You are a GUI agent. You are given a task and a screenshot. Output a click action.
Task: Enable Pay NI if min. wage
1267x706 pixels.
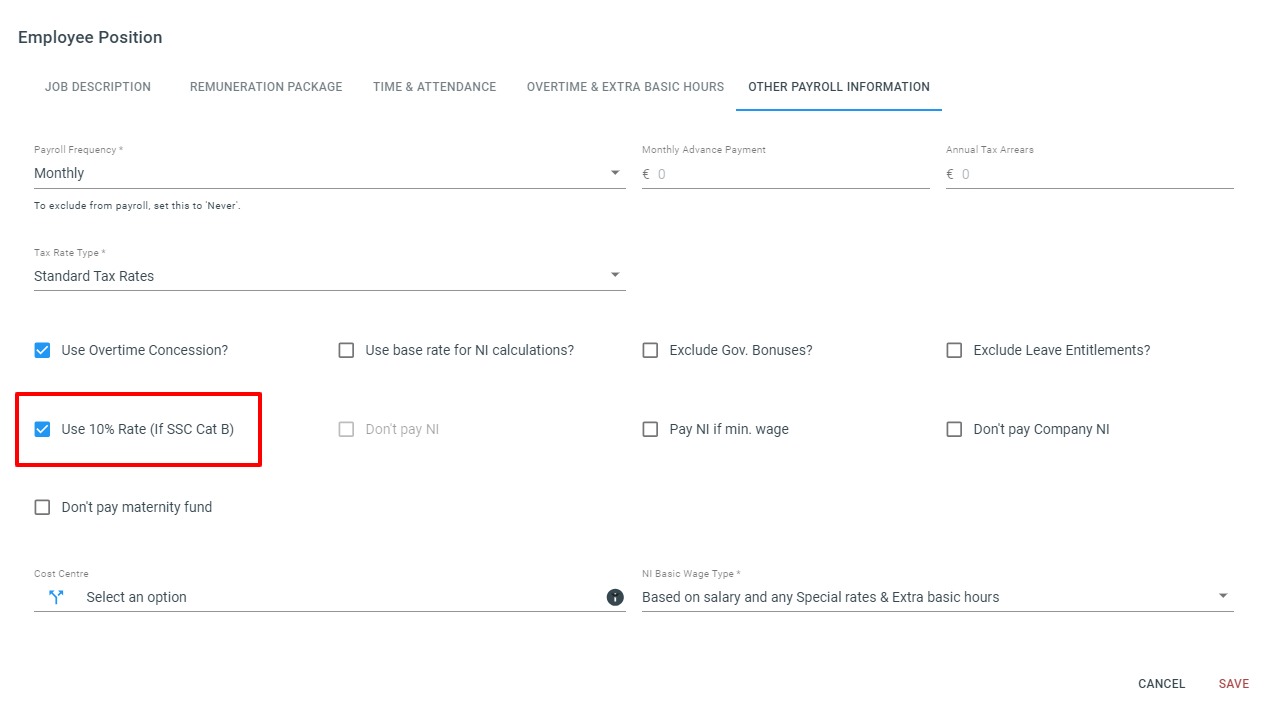pos(650,429)
